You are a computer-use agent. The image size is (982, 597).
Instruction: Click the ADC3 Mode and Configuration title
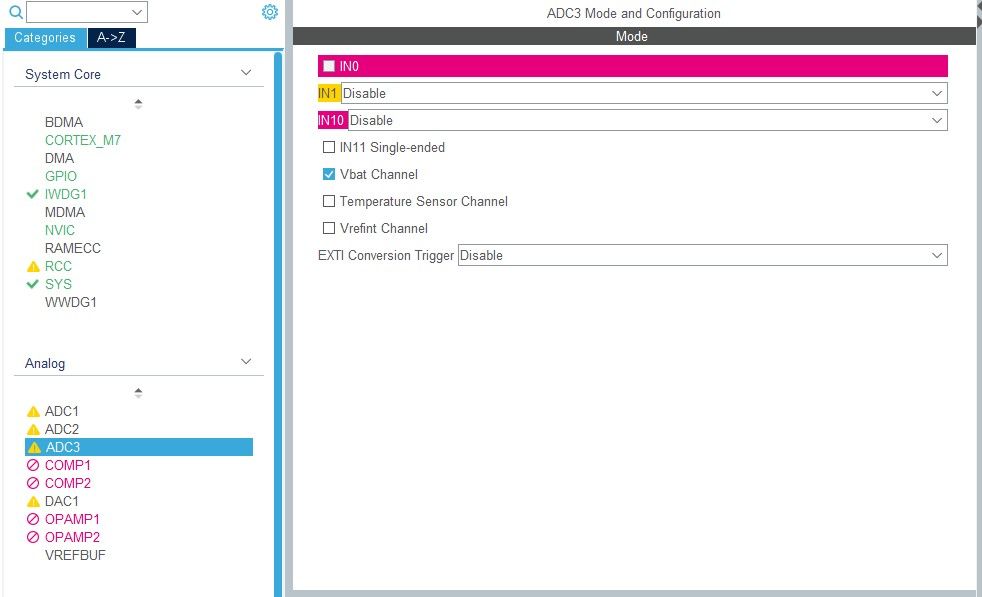(x=633, y=13)
